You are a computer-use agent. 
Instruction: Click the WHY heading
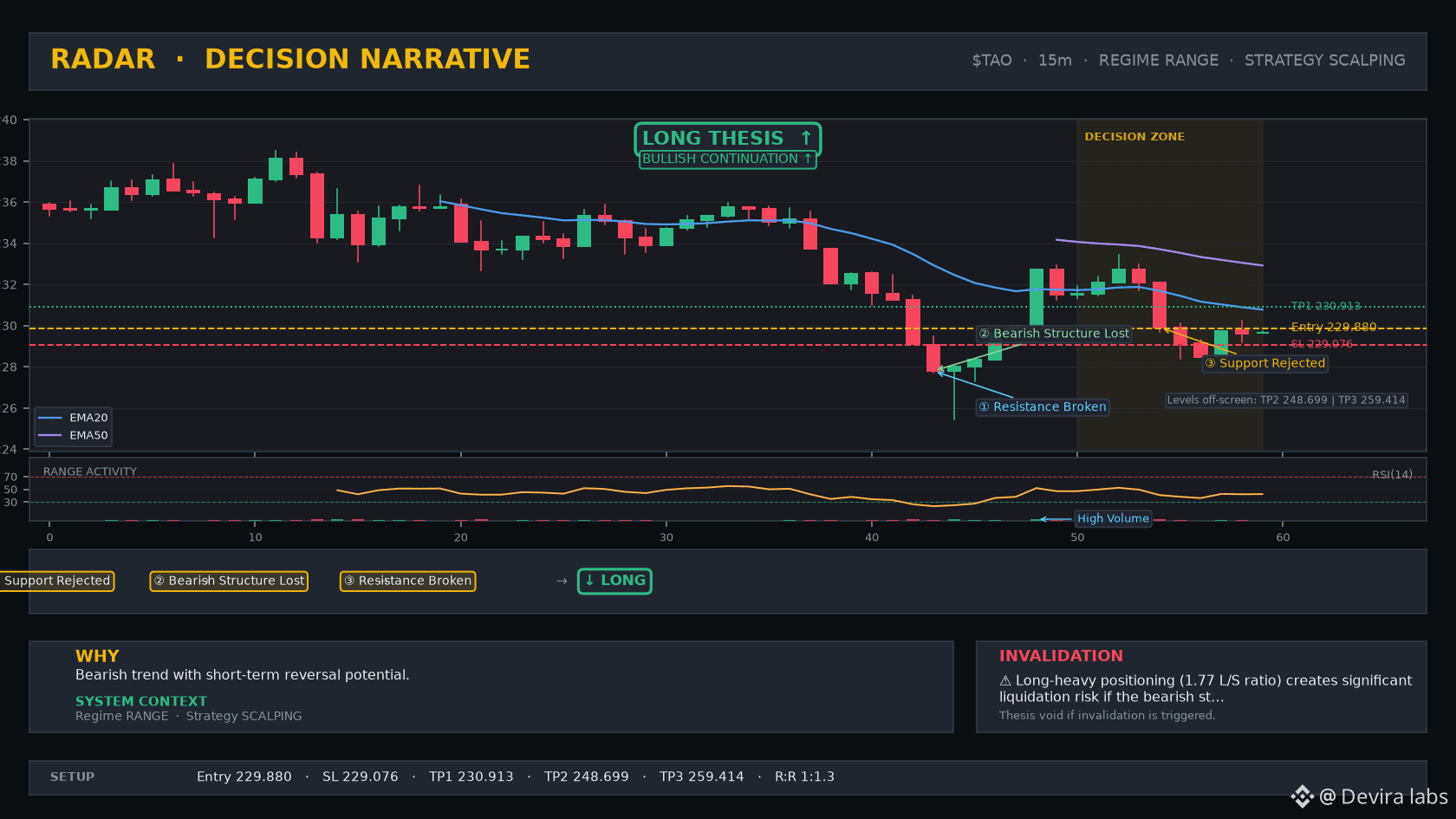click(x=97, y=656)
